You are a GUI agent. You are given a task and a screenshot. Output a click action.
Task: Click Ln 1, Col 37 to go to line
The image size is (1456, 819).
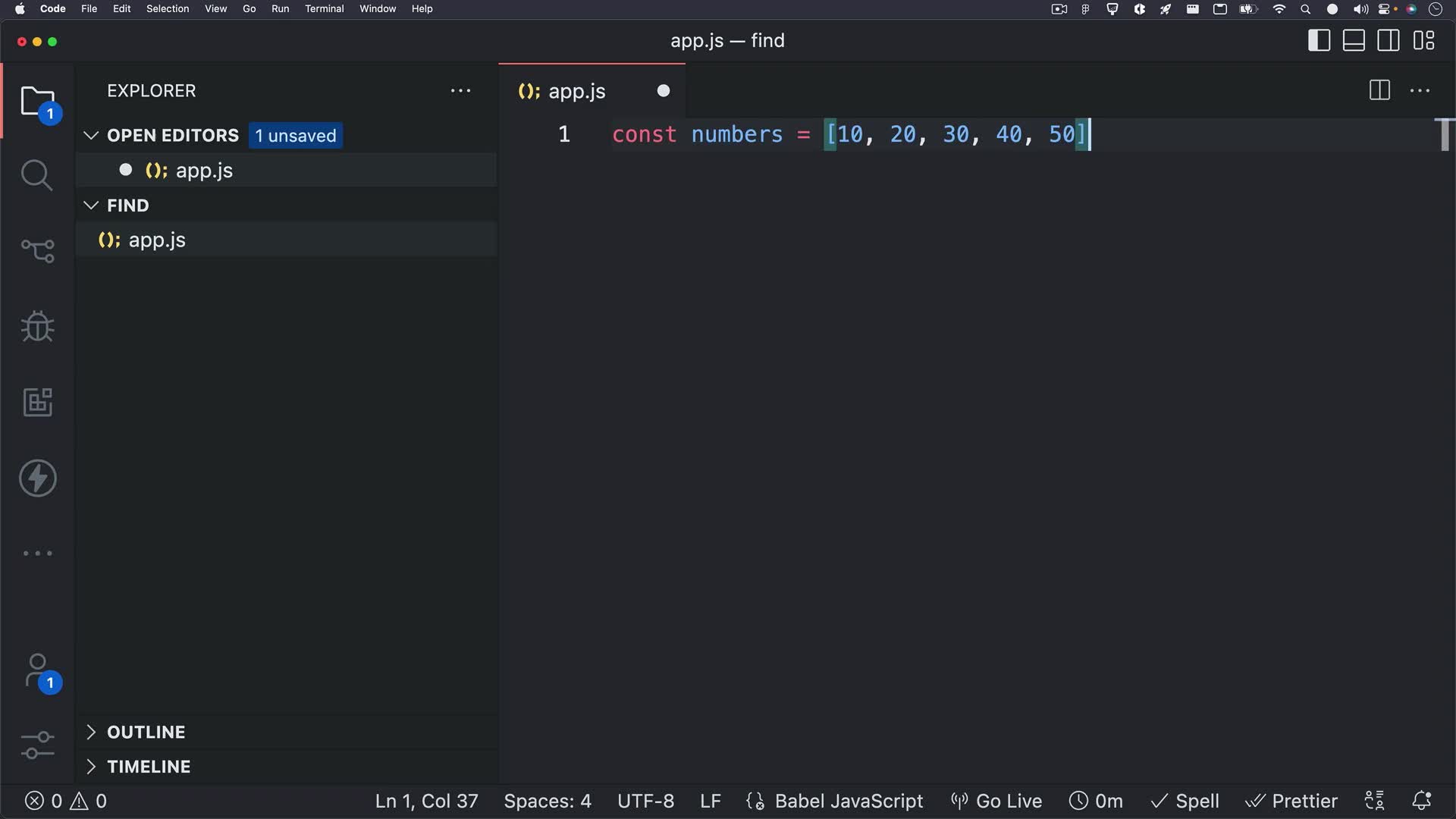pos(426,800)
